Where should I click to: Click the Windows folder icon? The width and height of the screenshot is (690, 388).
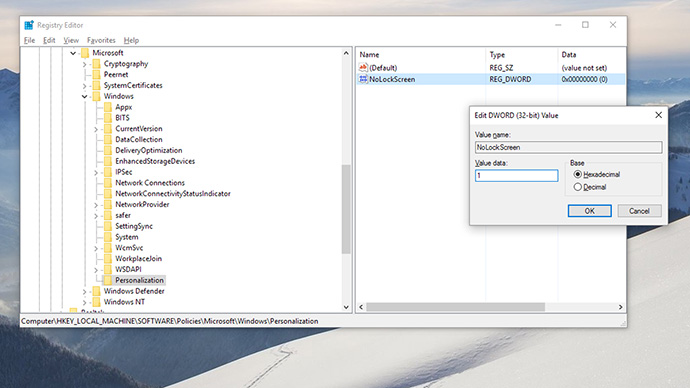coord(96,96)
